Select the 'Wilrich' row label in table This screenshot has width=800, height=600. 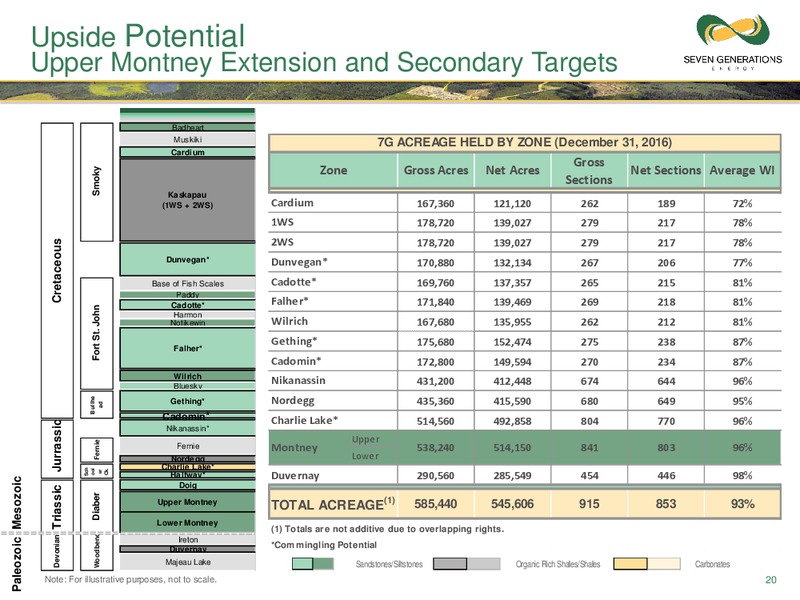point(289,321)
